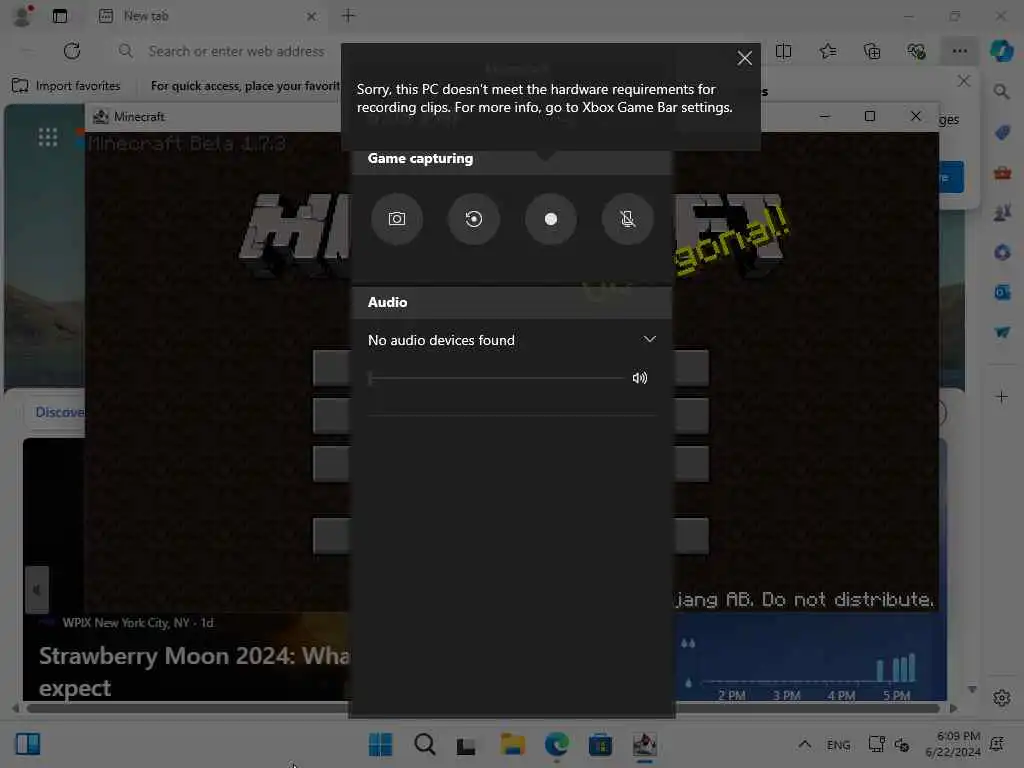Close the New tab tab
This screenshot has width=1024, height=768.
tap(312, 16)
